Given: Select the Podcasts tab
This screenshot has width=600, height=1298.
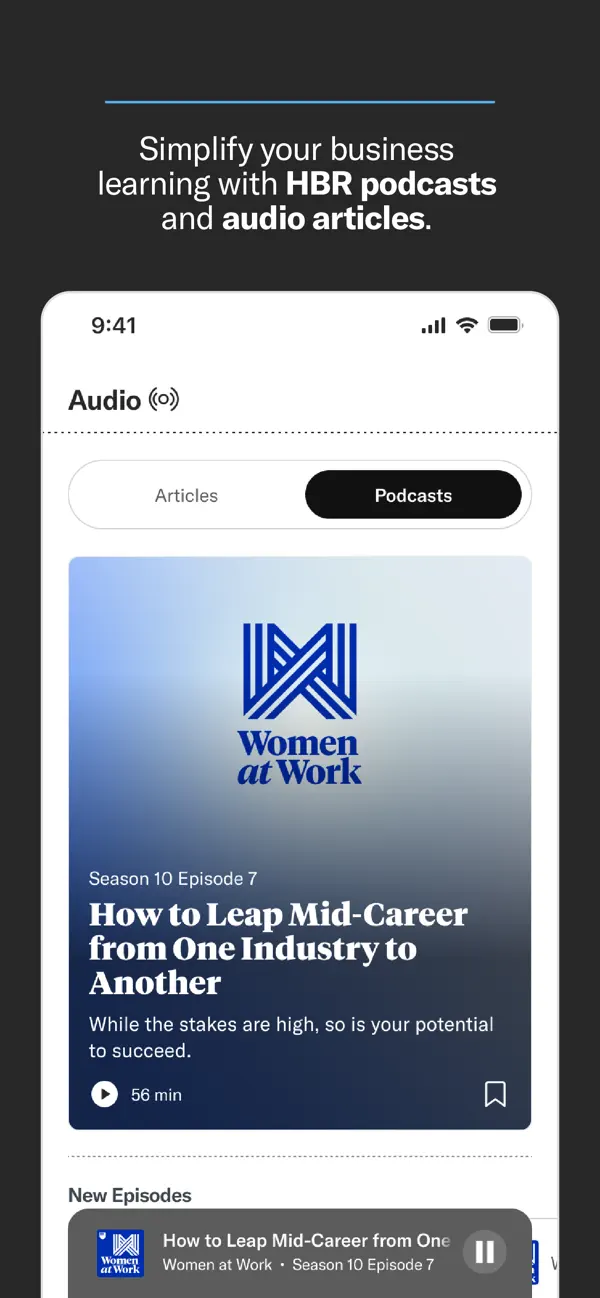Looking at the screenshot, I should point(413,495).
